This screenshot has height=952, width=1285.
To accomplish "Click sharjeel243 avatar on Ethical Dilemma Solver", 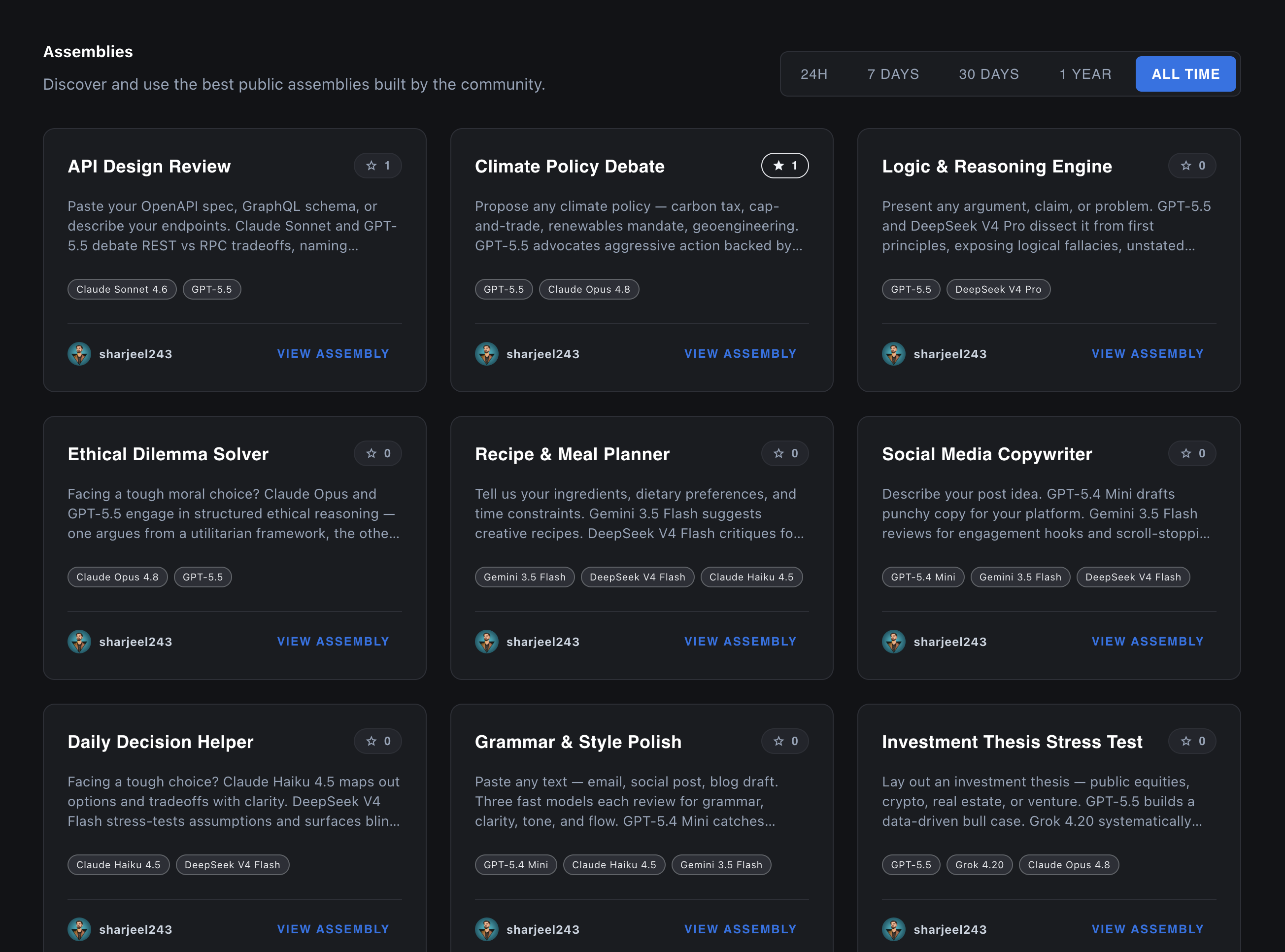I will point(79,642).
